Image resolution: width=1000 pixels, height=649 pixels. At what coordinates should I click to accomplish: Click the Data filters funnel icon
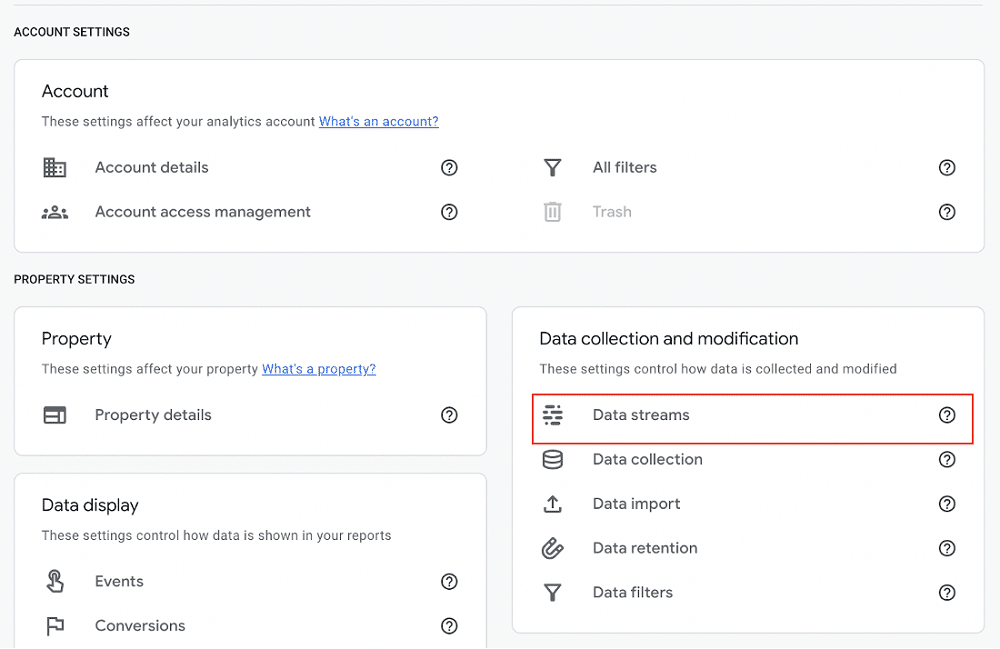coord(552,592)
